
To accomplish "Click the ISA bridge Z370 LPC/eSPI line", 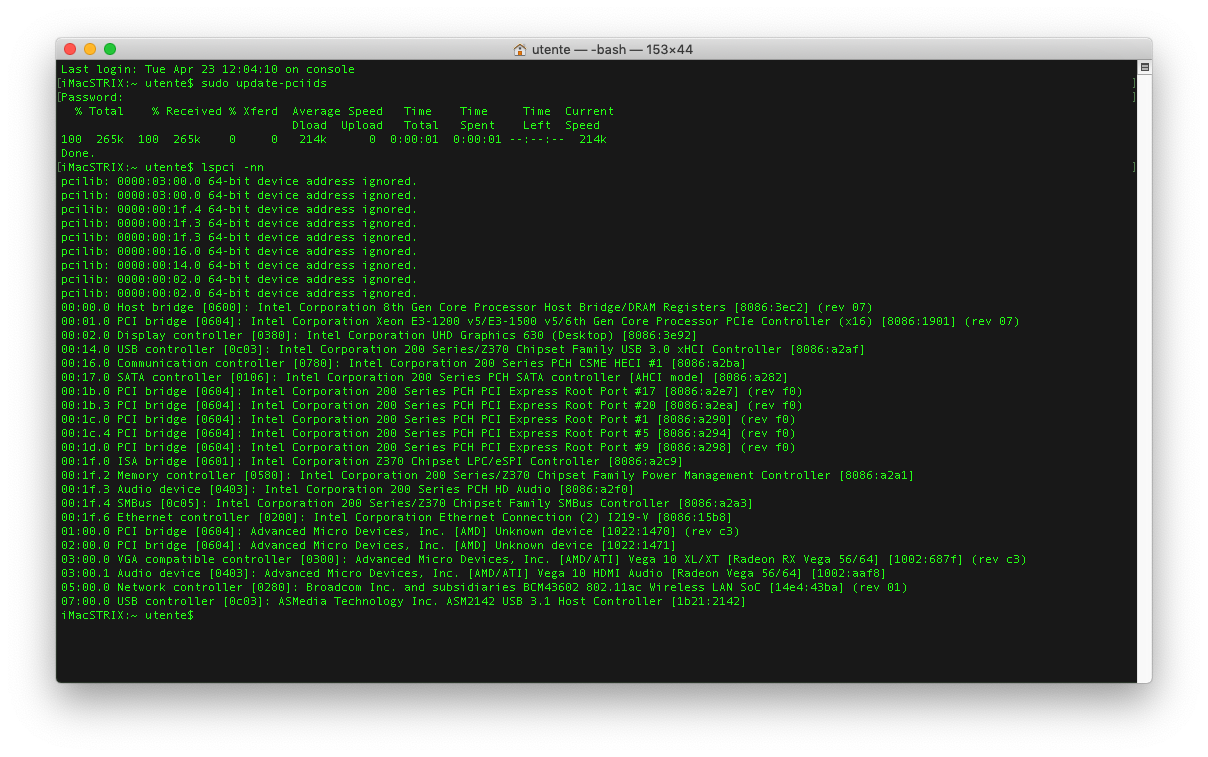I will tap(372, 461).
